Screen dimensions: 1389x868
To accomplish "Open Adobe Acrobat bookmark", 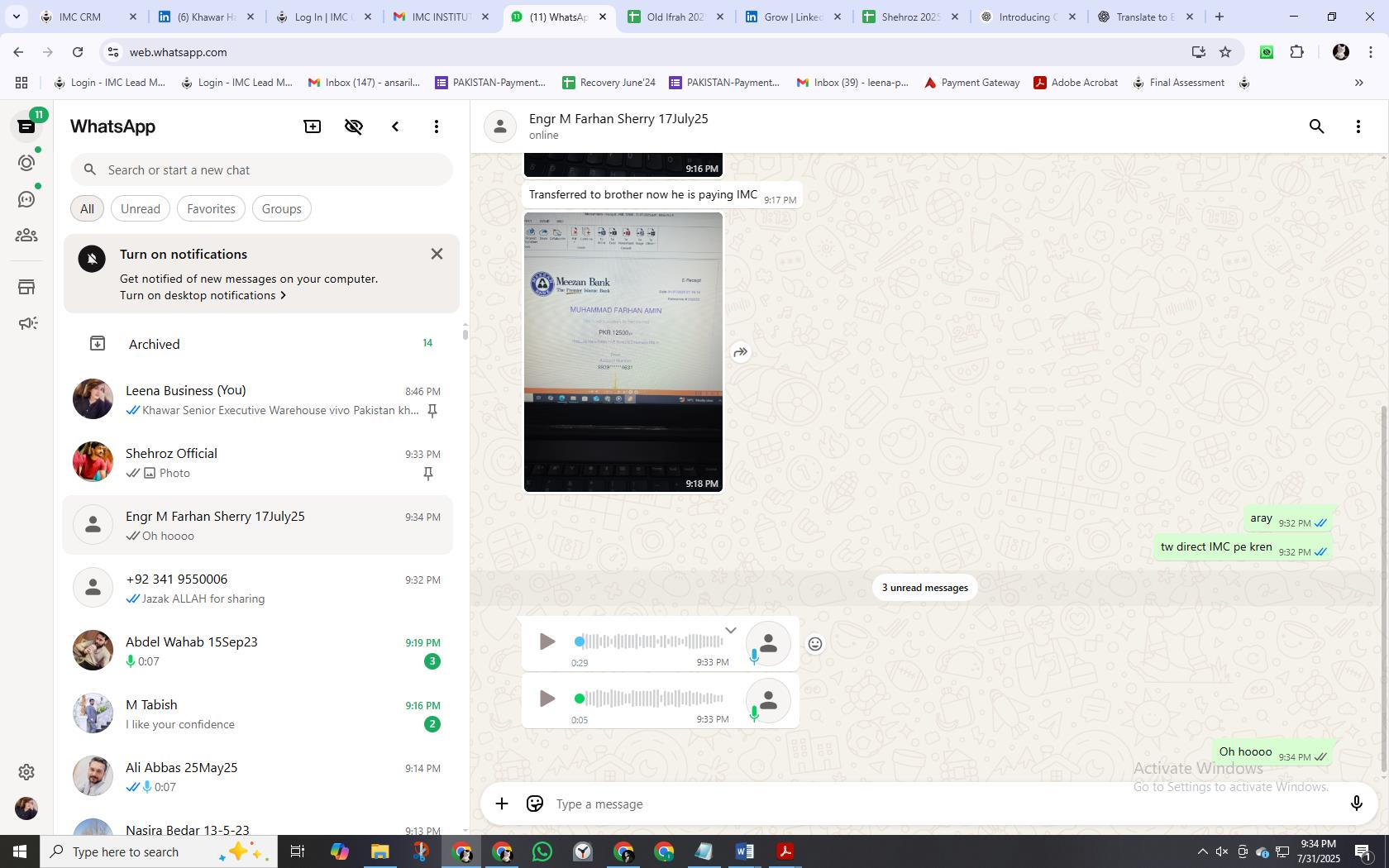I will pos(1076,83).
